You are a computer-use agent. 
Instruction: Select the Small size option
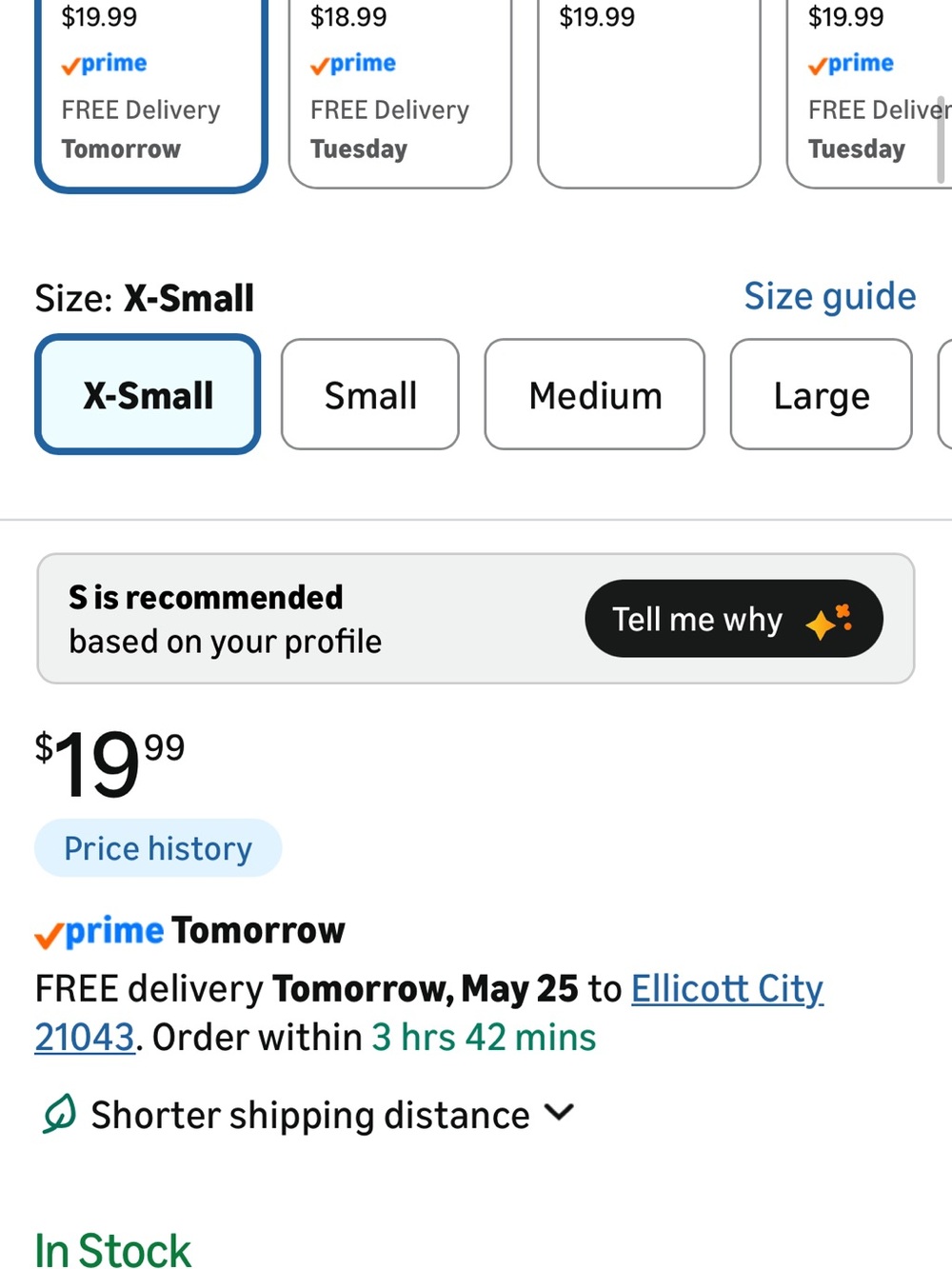(x=370, y=394)
